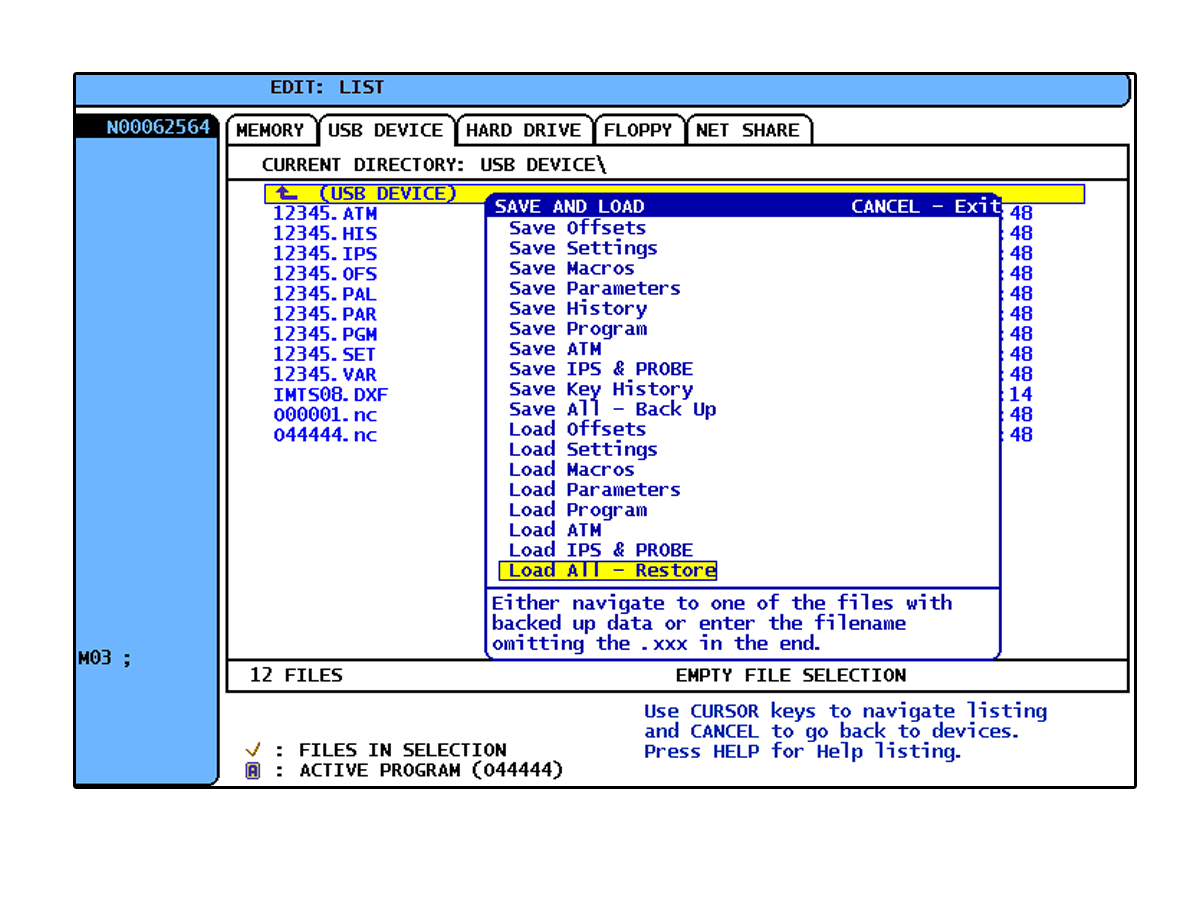Viewport: 1200px width, 900px height.
Task: Switch to the MEMORY tab
Action: [x=271, y=130]
